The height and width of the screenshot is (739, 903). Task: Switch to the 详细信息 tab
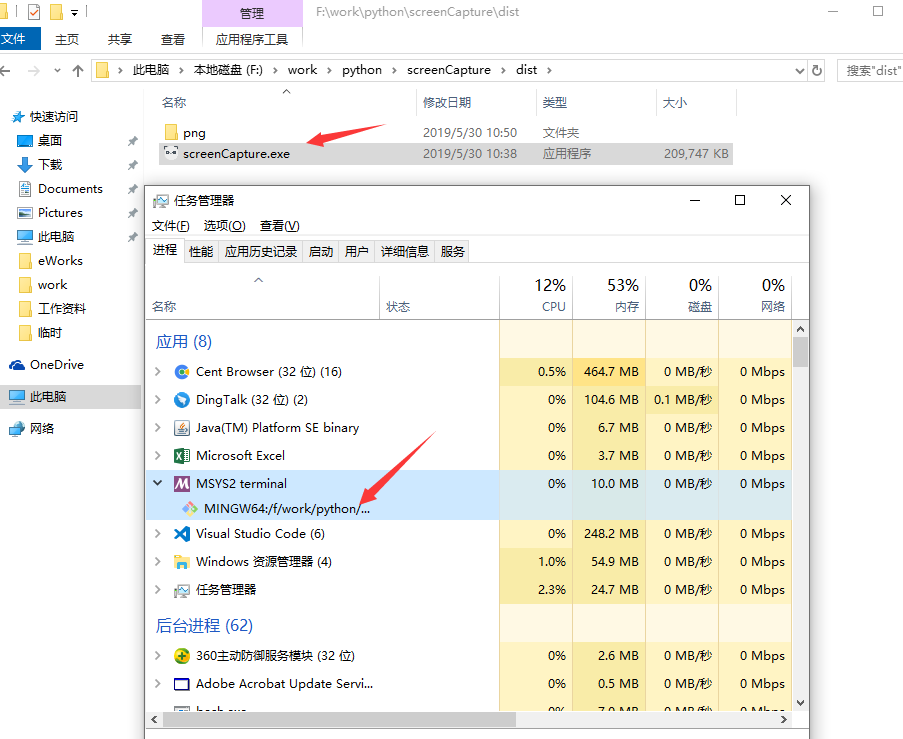[x=405, y=252]
